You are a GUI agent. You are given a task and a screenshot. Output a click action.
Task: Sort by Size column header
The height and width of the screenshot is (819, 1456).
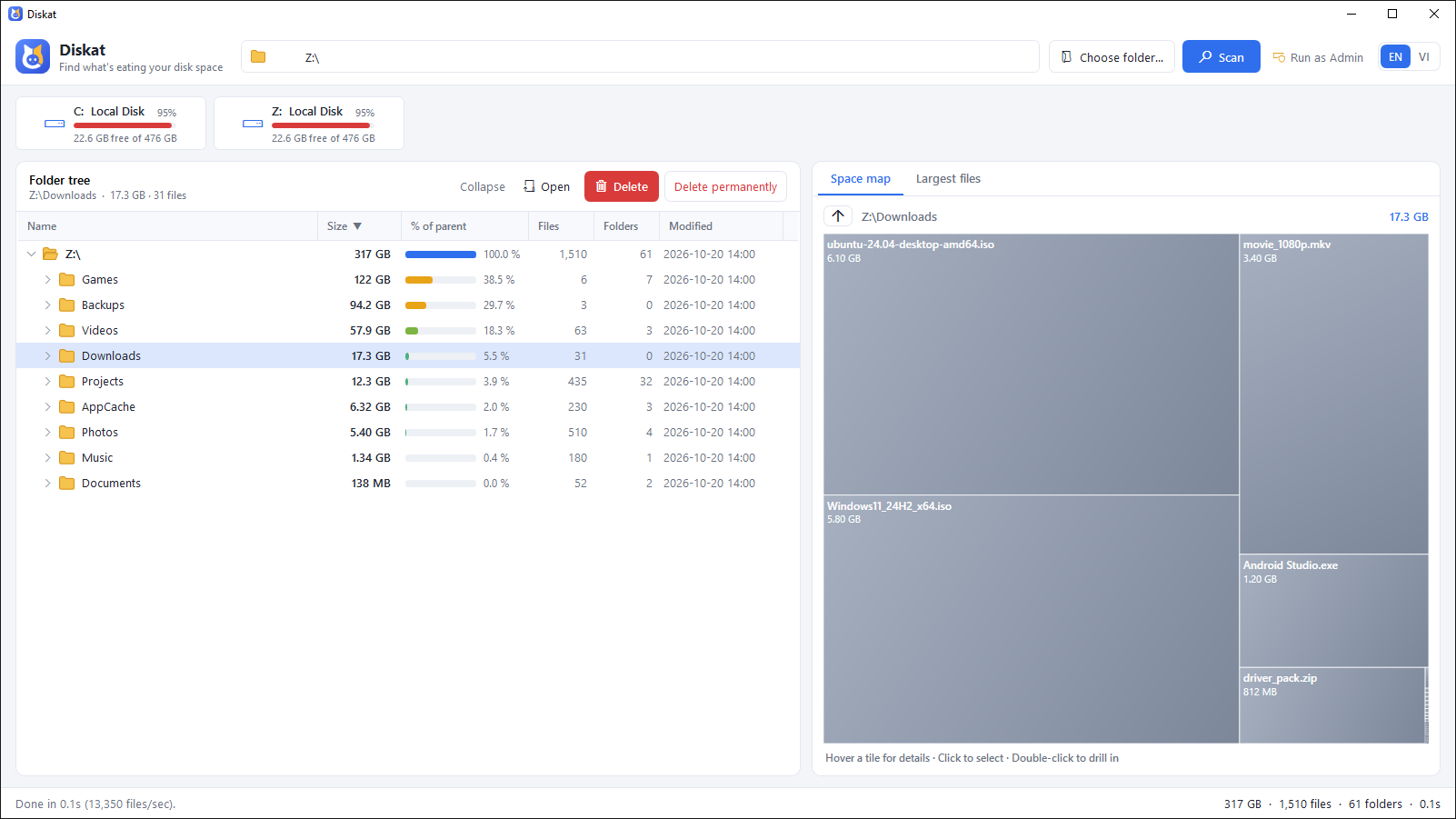(358, 225)
